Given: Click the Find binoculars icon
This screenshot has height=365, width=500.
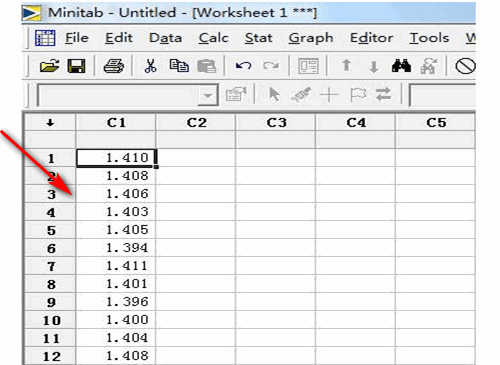Looking at the screenshot, I should (x=401, y=66).
